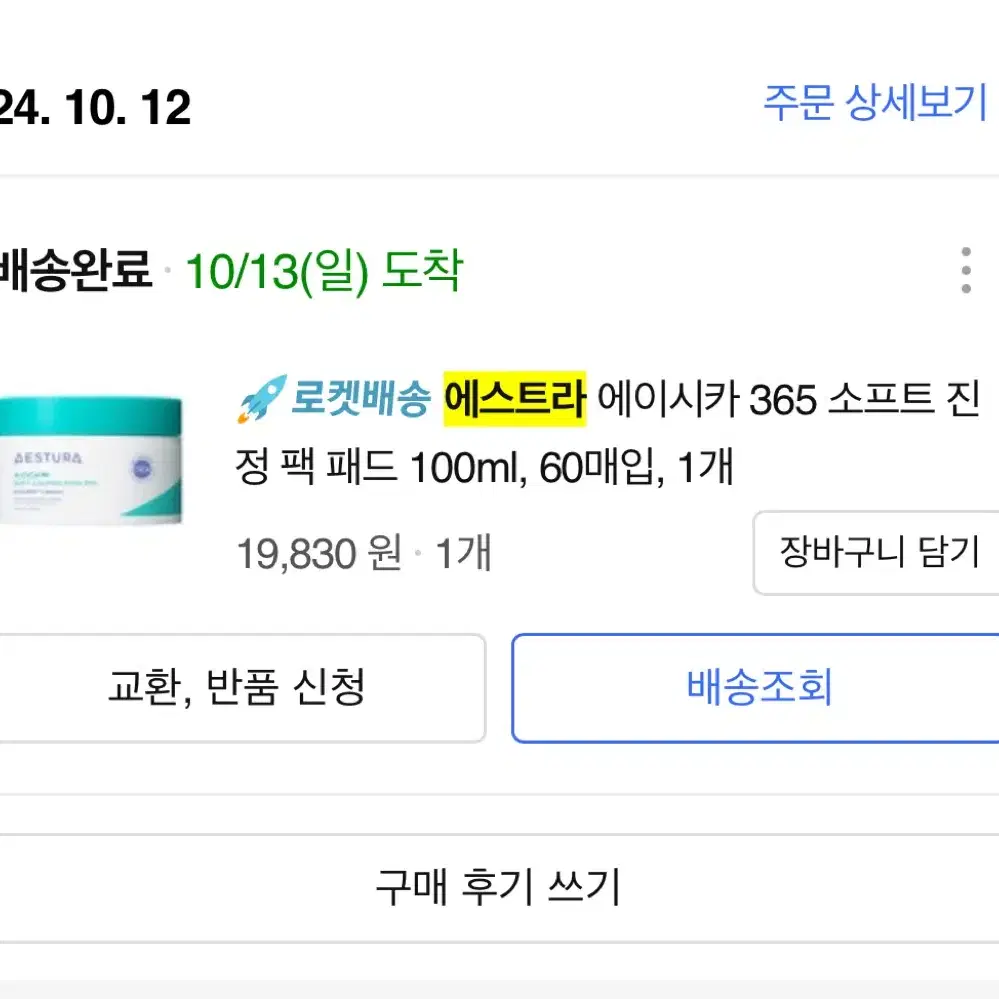
Task: Select the AESTURA pad product thumbnail
Action: coord(91,461)
